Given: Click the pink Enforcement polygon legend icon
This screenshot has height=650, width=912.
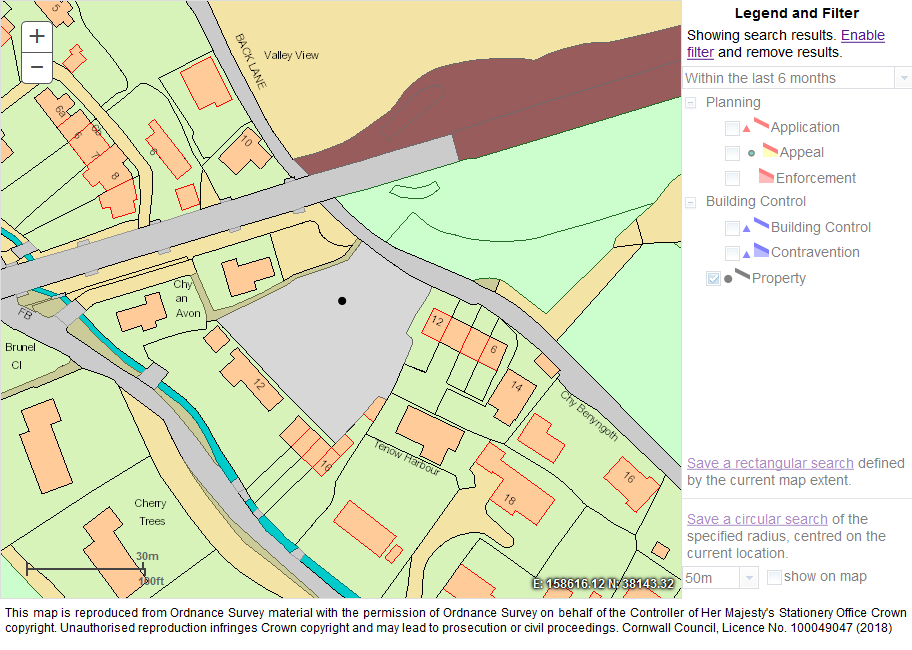Looking at the screenshot, I should click(766, 177).
